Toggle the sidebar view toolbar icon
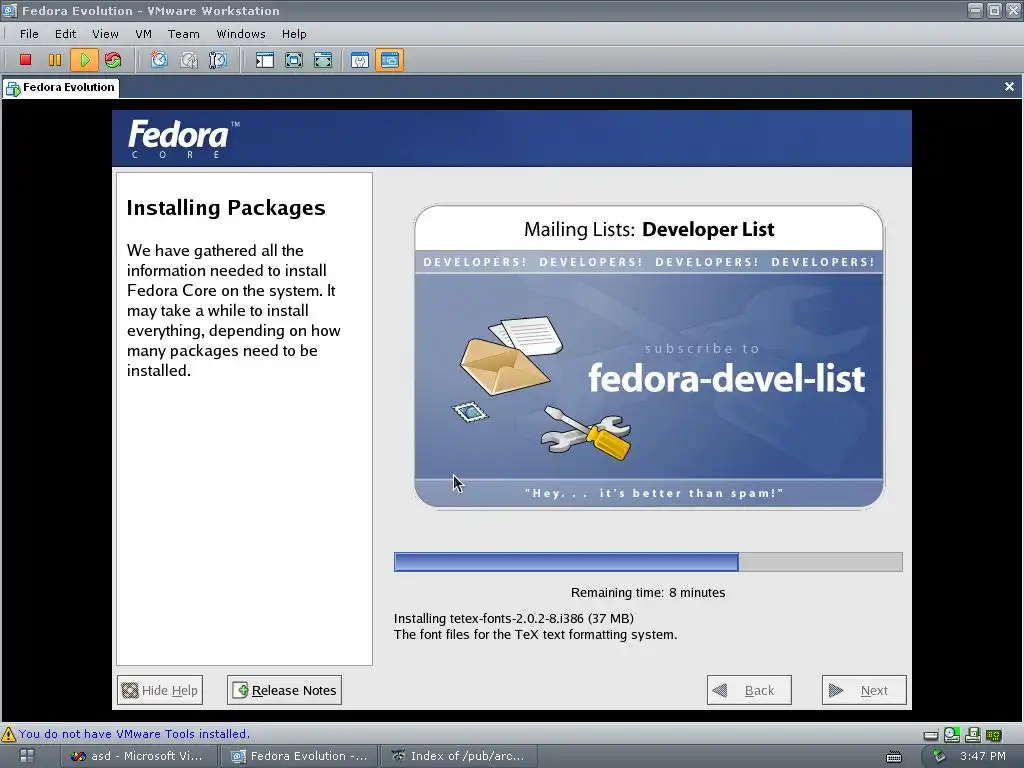Image resolution: width=1024 pixels, height=768 pixels. [x=264, y=60]
